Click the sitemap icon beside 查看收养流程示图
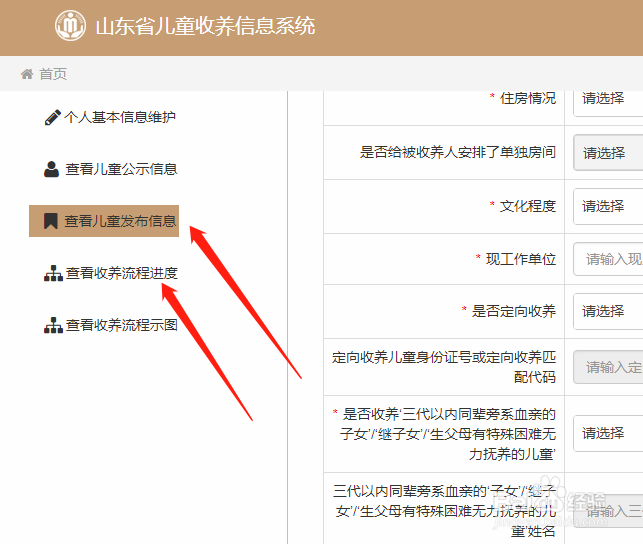This screenshot has height=544, width=643. (x=53, y=325)
